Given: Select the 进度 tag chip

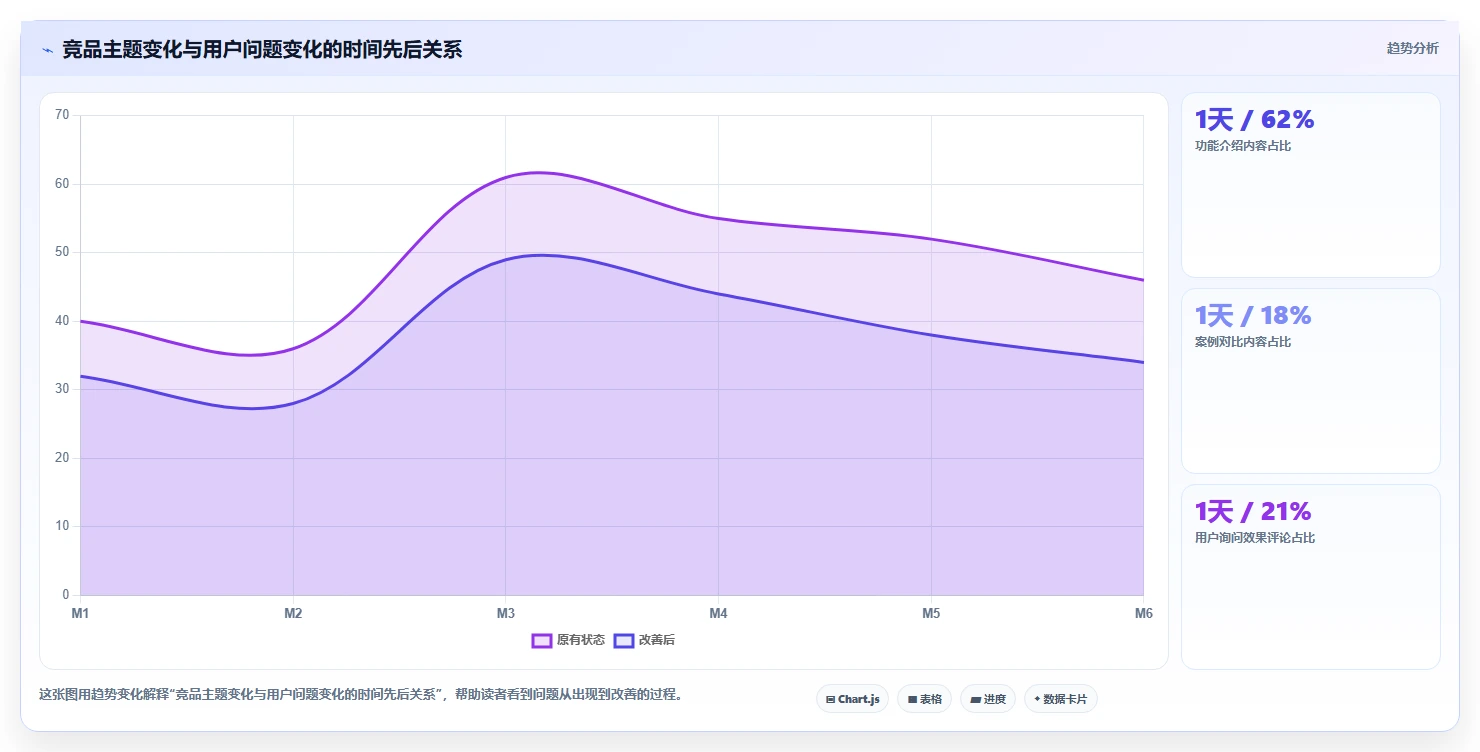Looking at the screenshot, I should pyautogui.click(x=988, y=699).
